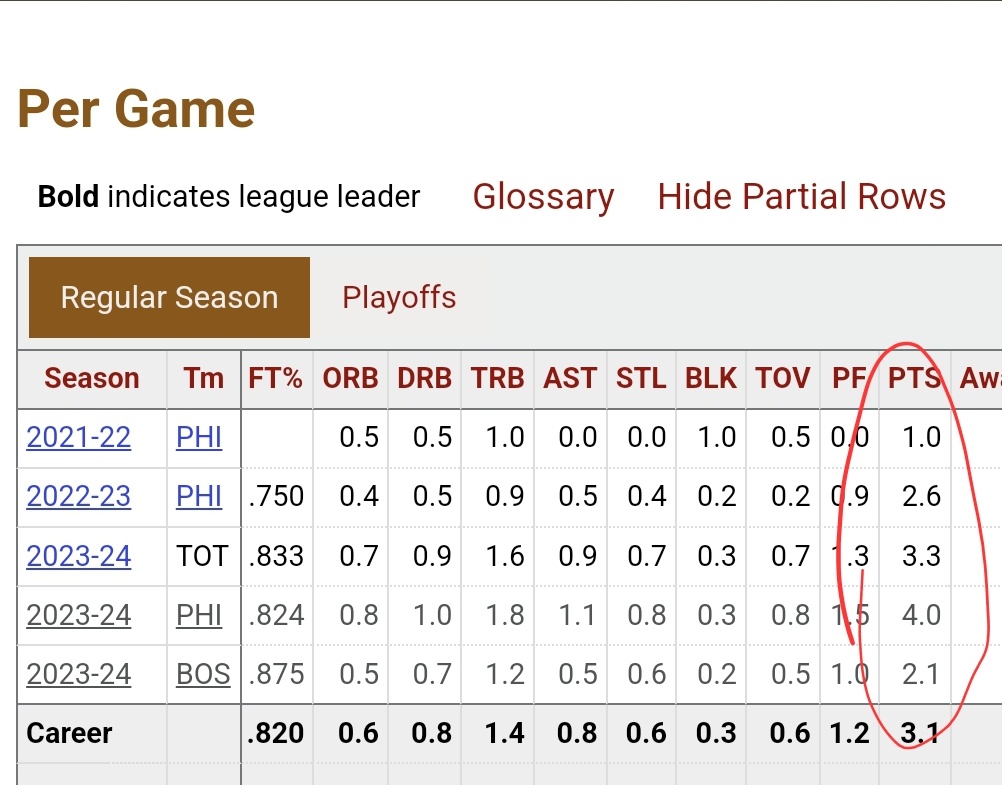Screen dimensions: 1002x785
Task: Sort by the ORB column header
Action: 350,379
